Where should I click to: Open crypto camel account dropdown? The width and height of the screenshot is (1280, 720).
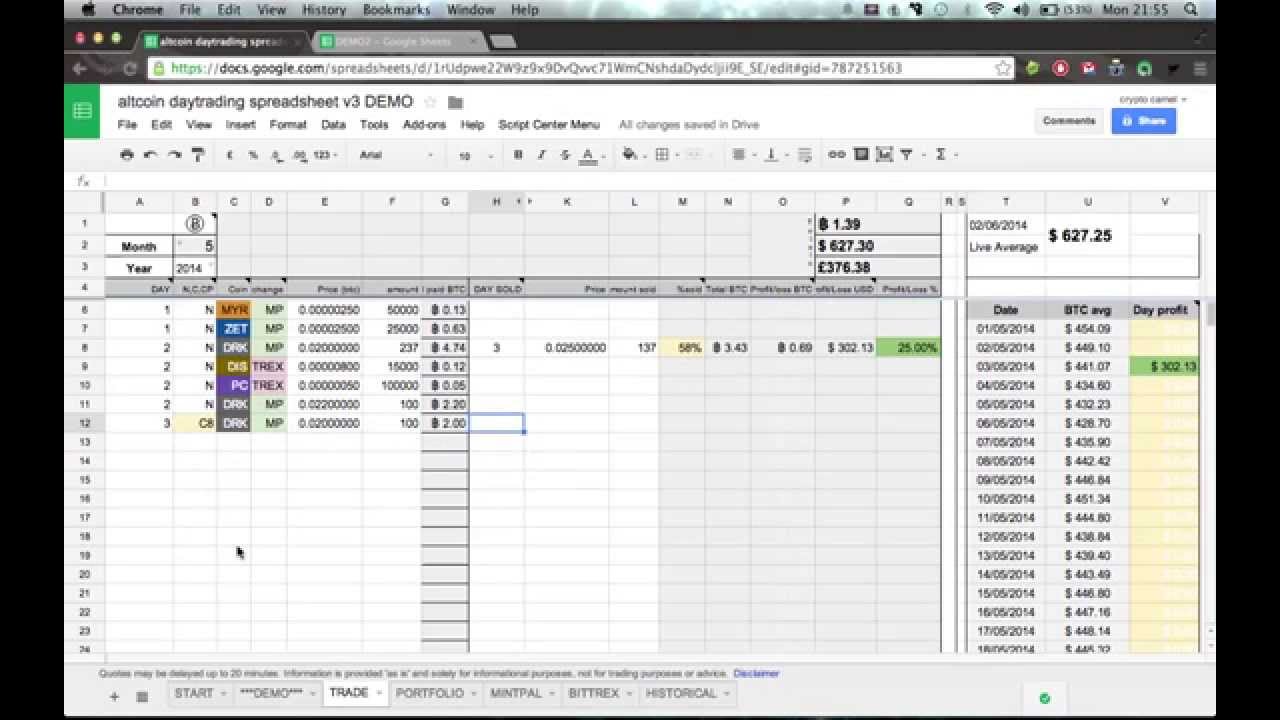click(x=1154, y=100)
